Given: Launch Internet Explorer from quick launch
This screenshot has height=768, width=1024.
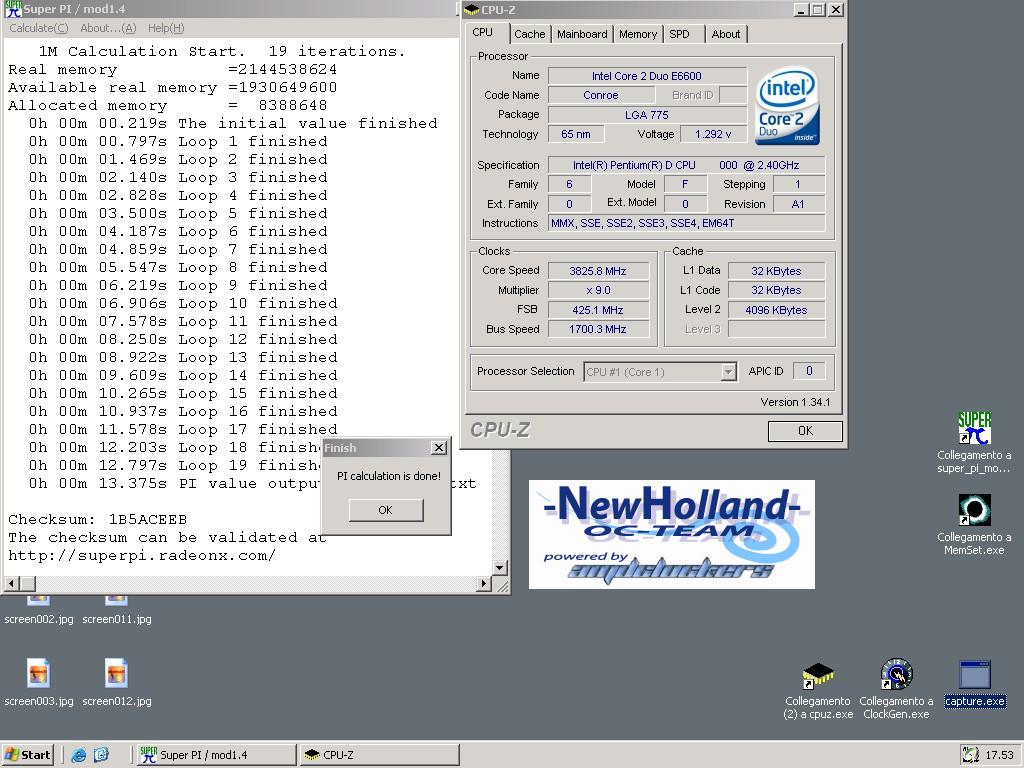Looking at the screenshot, I should (78, 755).
